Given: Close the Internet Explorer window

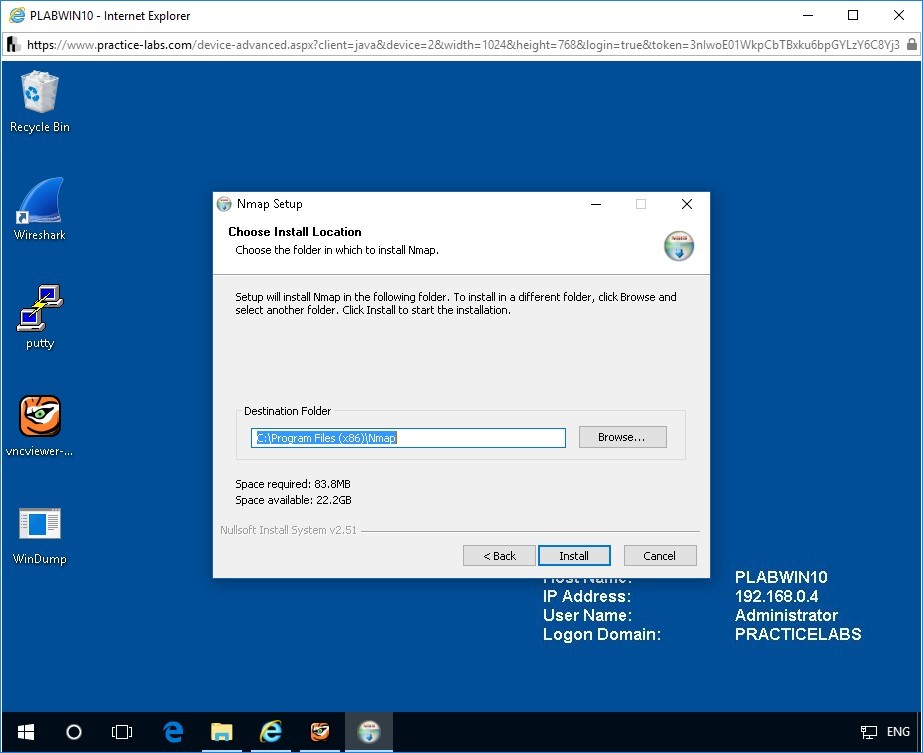Looking at the screenshot, I should 898,16.
